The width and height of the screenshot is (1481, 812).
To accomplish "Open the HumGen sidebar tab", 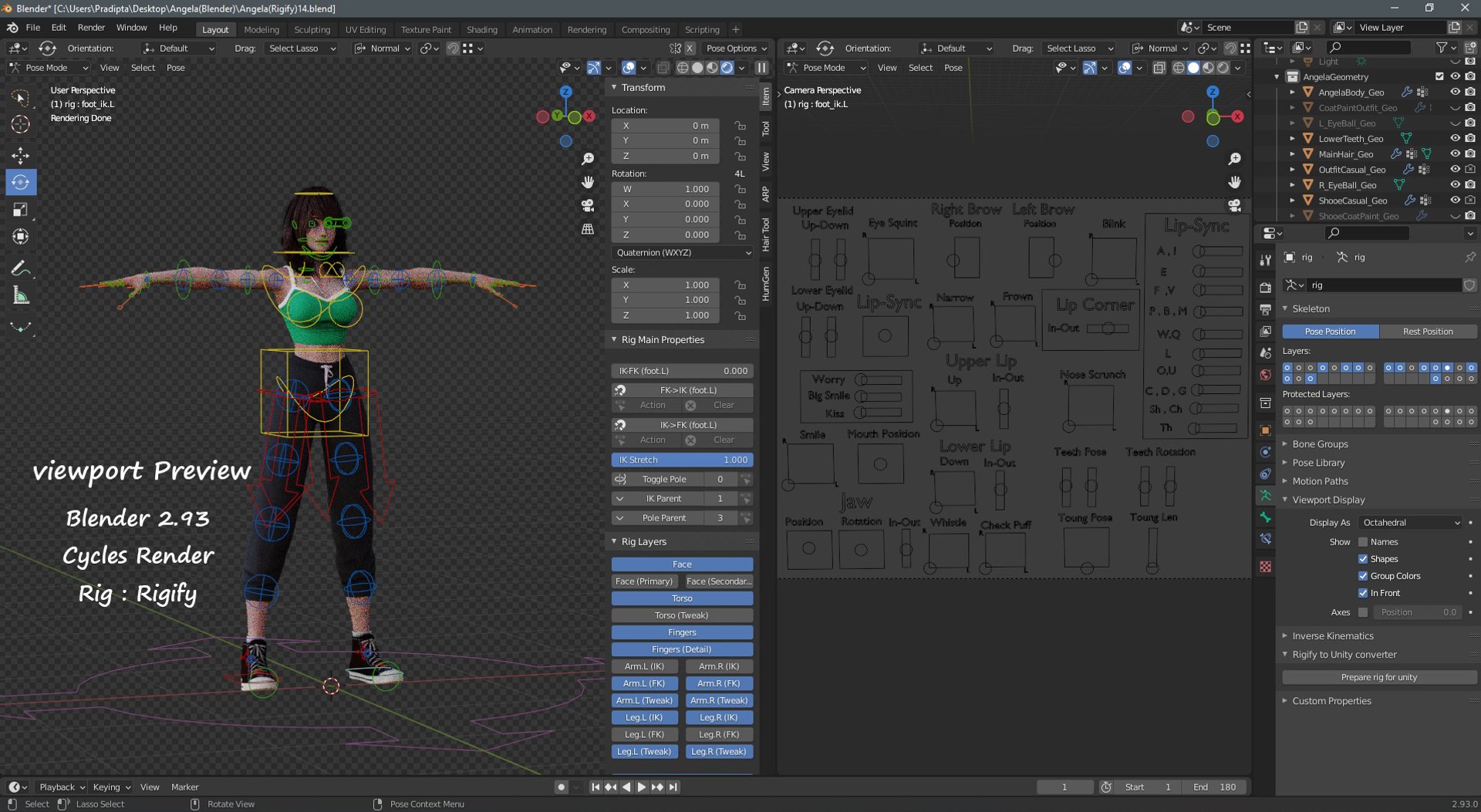I will [x=765, y=283].
